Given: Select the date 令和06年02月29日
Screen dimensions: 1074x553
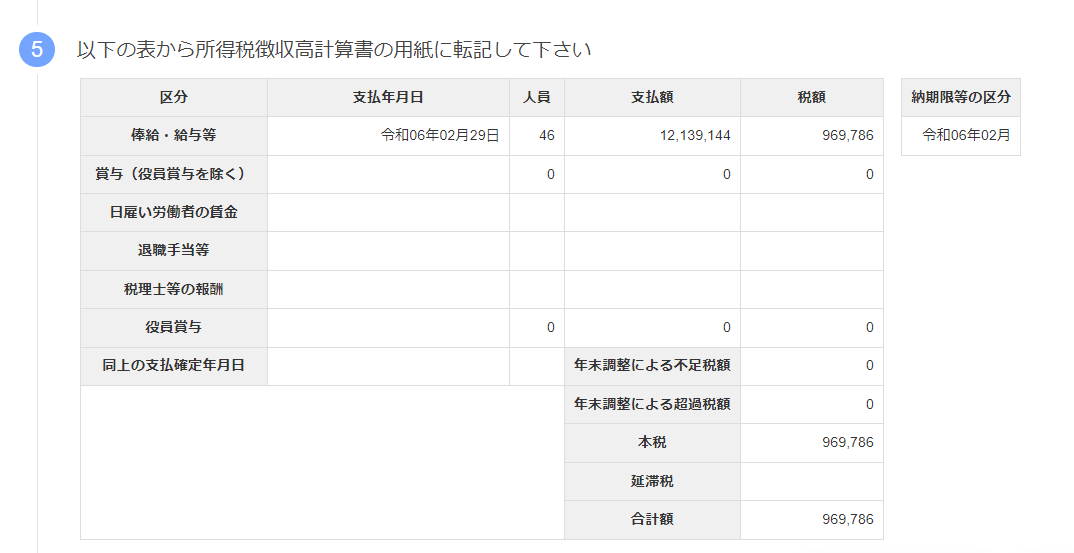Looking at the screenshot, I should pos(440,136).
